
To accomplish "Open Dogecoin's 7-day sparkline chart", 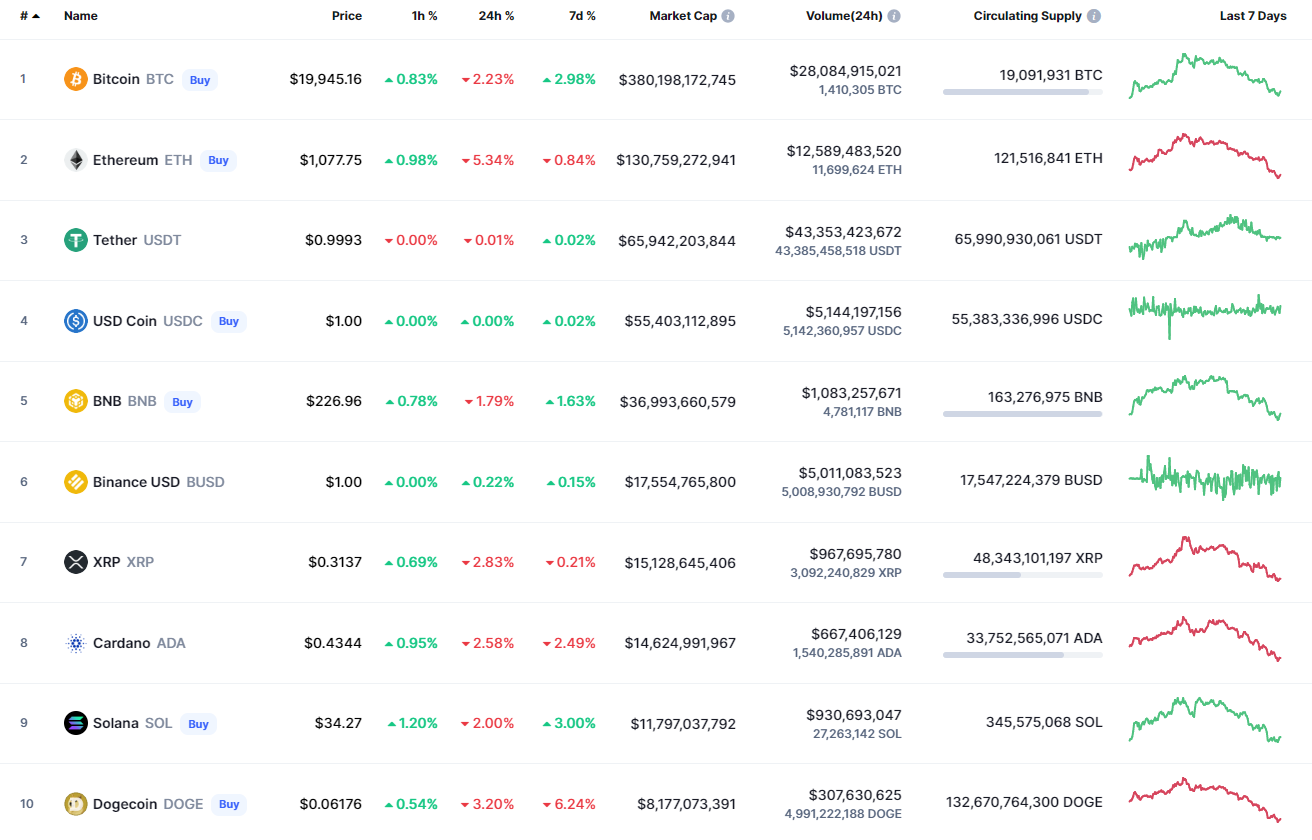I will point(1205,800).
